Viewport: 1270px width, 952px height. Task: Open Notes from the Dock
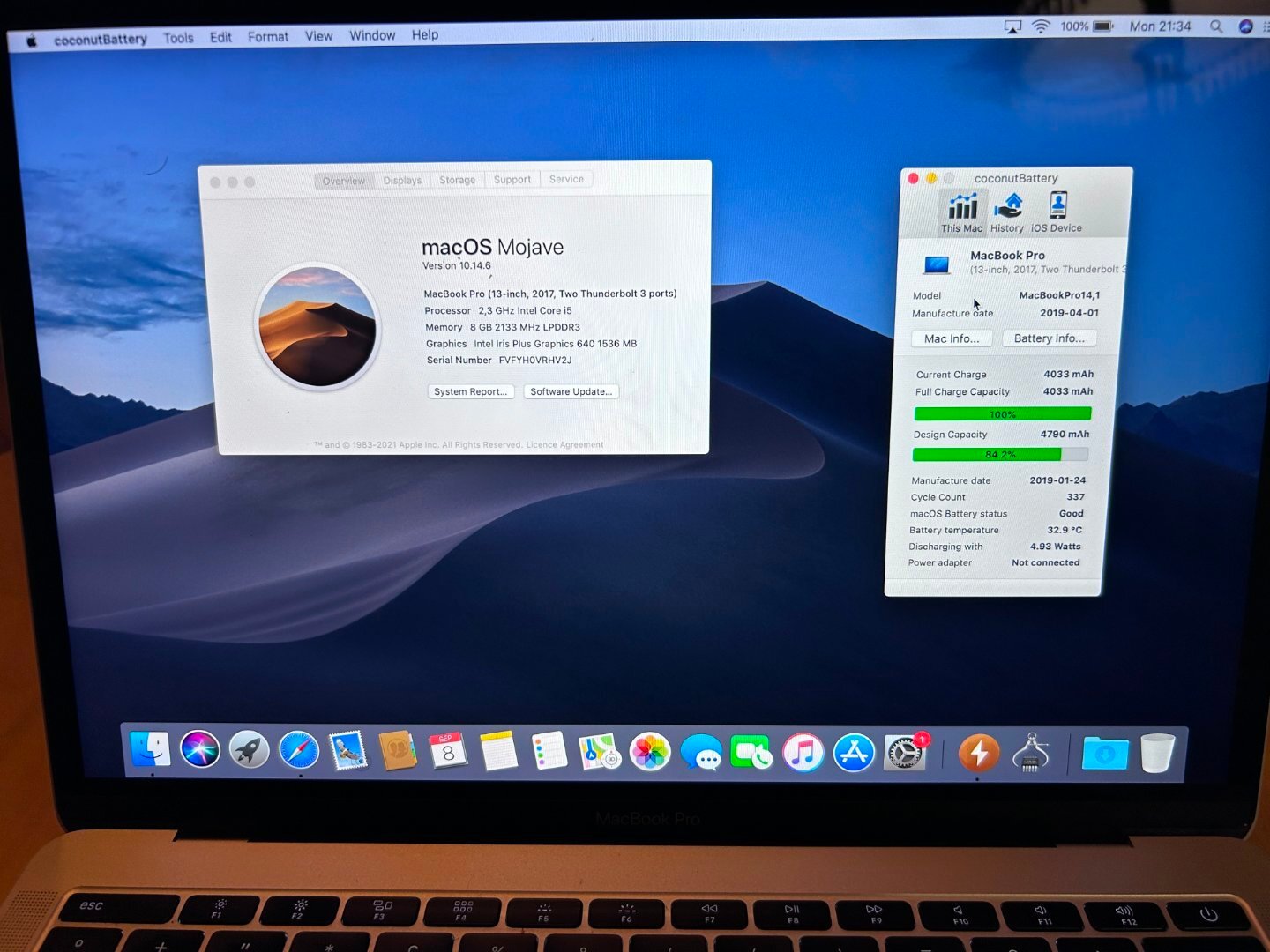pyautogui.click(x=498, y=752)
